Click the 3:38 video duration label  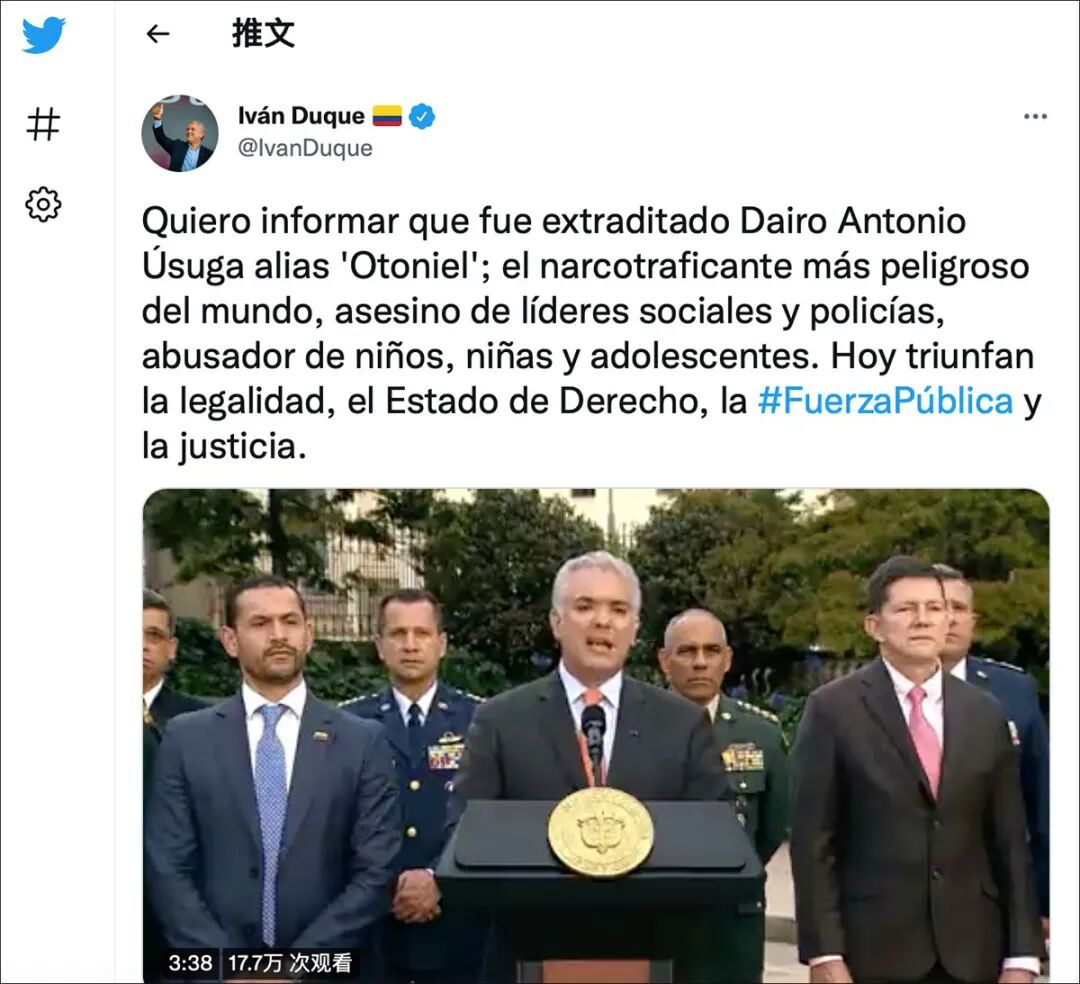click(x=190, y=962)
